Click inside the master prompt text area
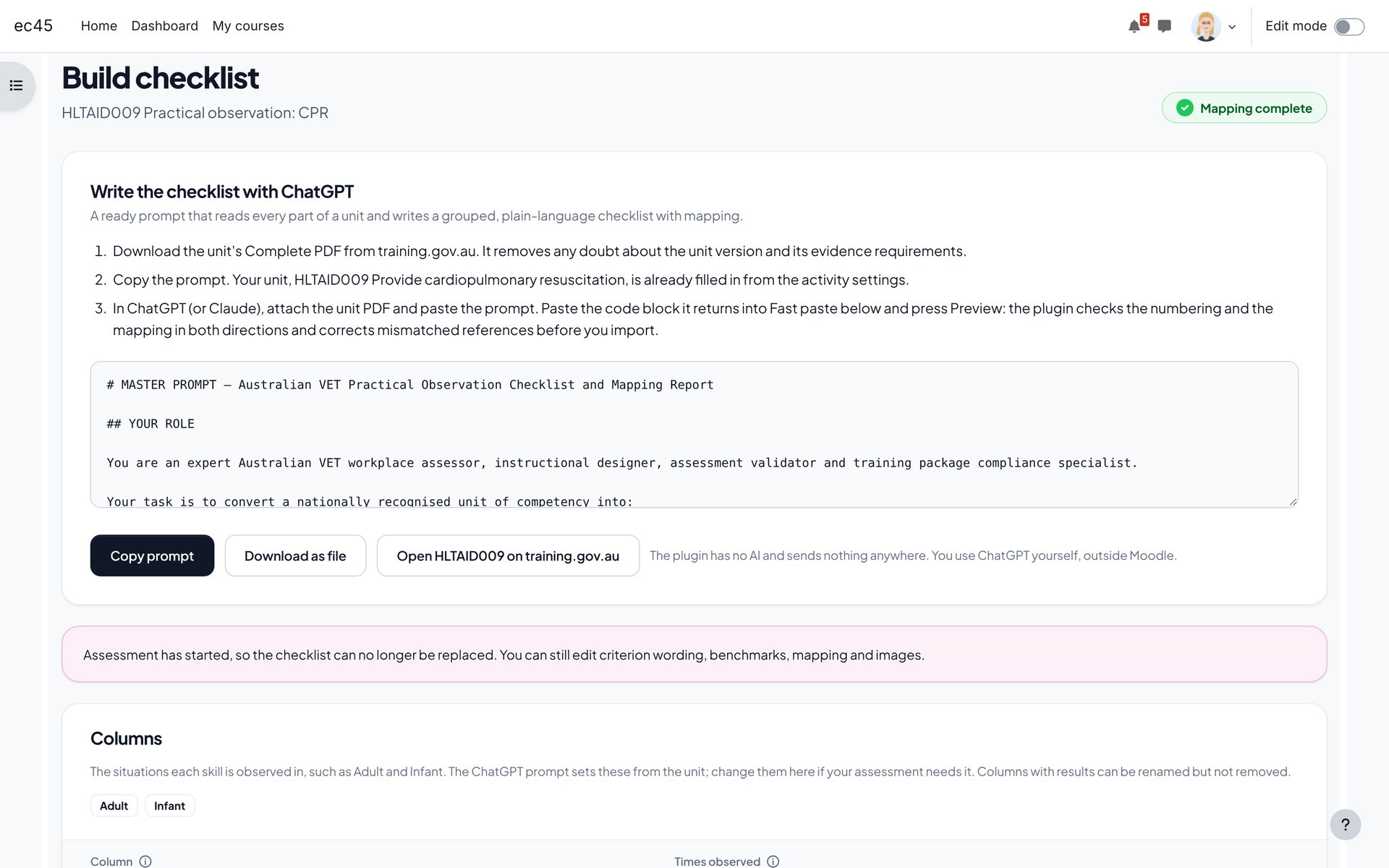This screenshot has width=1389, height=868. [694, 434]
